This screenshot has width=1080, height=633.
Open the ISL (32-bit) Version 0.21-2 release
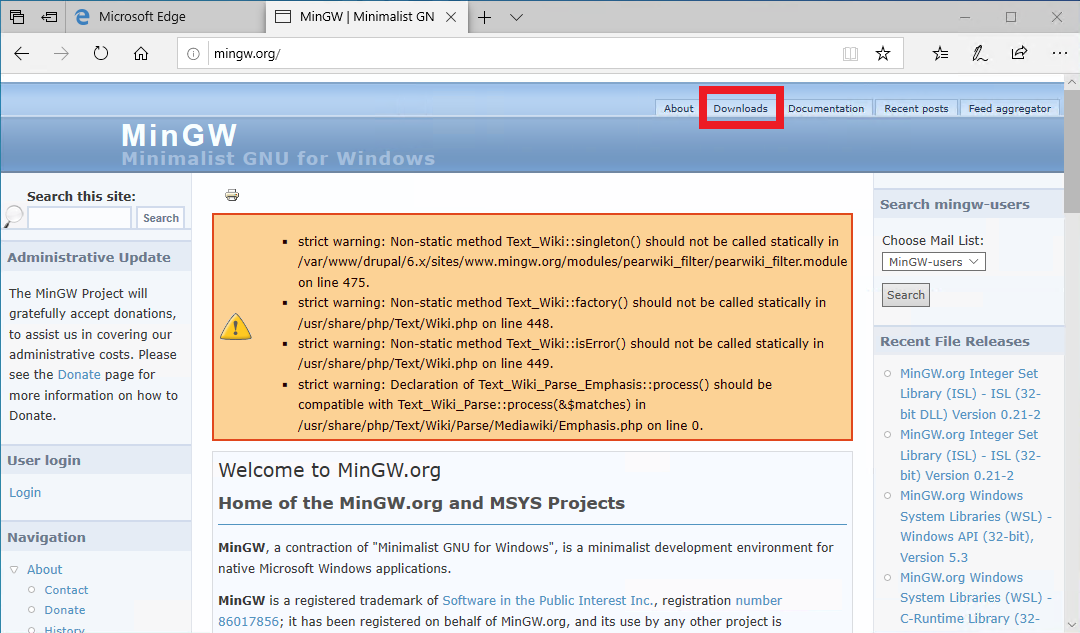pos(970,455)
